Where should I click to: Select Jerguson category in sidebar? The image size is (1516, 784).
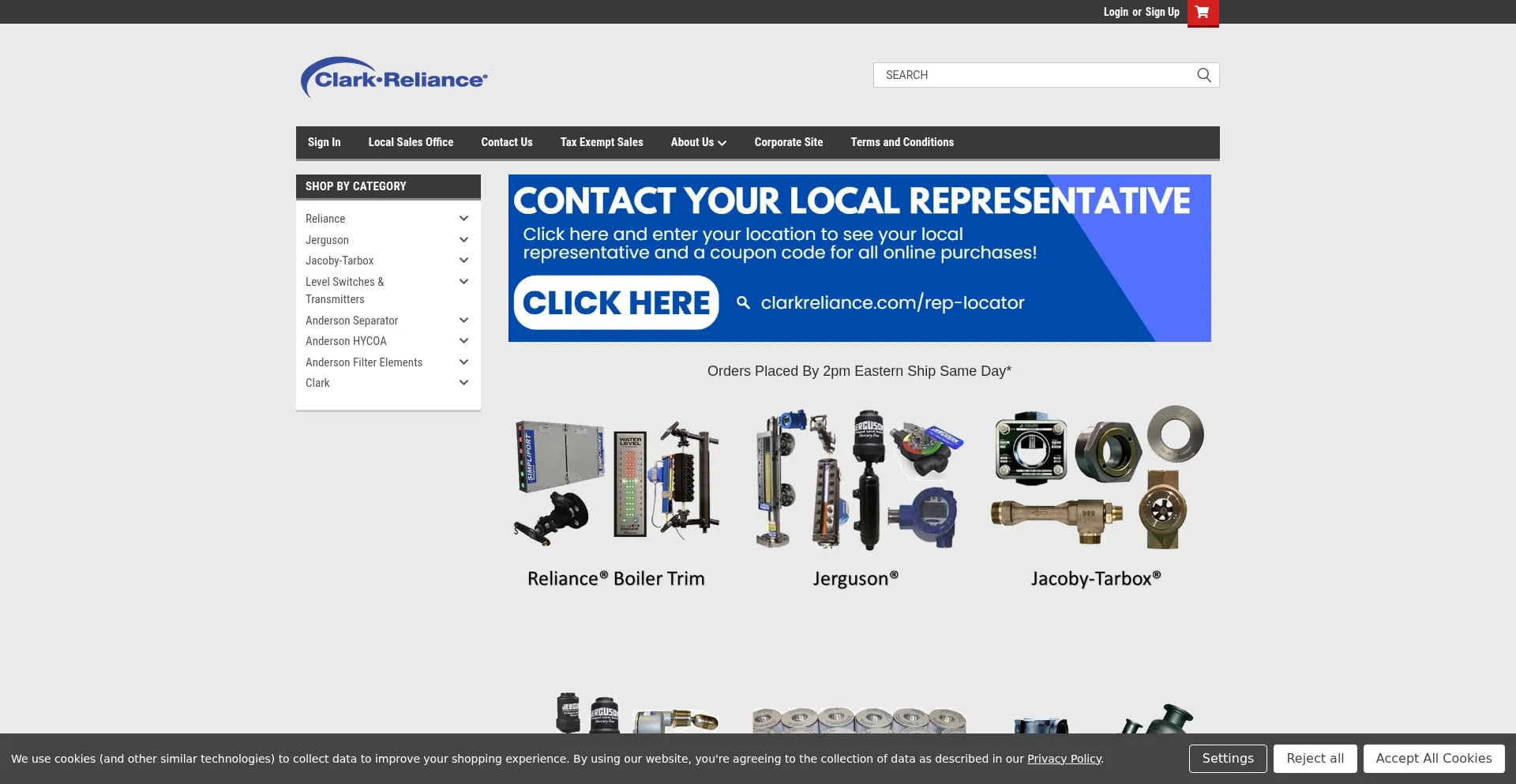pos(327,240)
